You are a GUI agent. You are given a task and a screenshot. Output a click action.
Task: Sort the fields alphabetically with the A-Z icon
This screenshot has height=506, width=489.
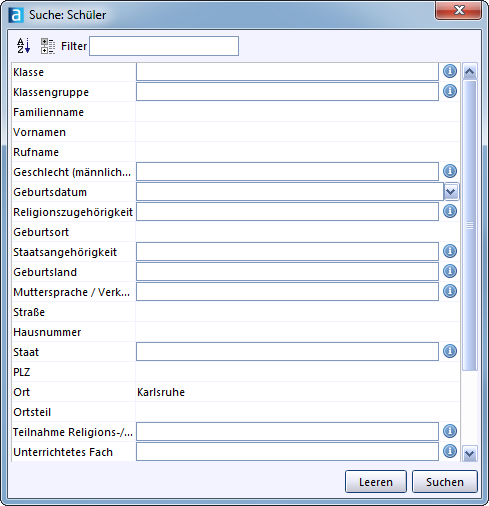point(24,46)
